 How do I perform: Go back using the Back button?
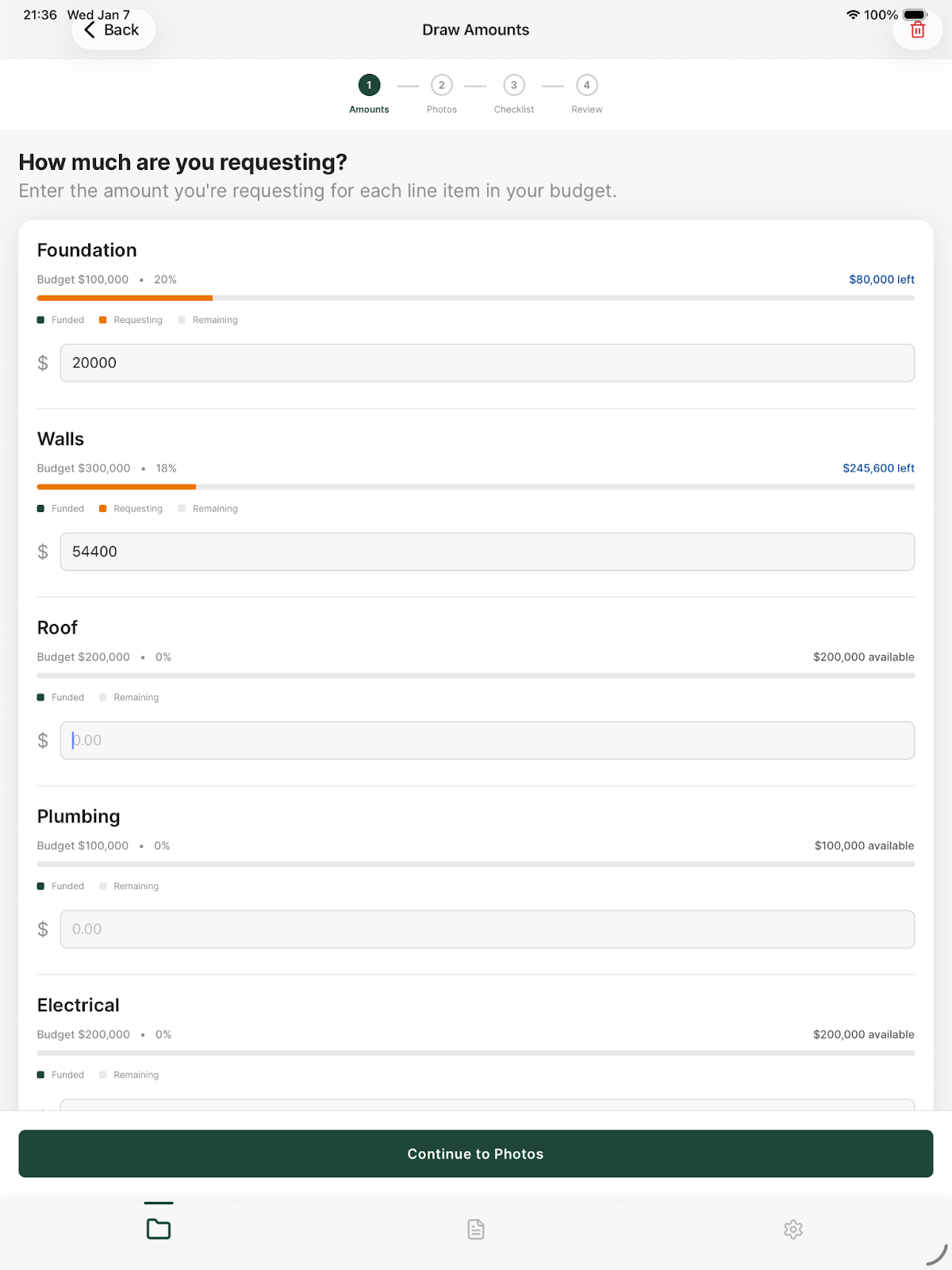(x=113, y=30)
